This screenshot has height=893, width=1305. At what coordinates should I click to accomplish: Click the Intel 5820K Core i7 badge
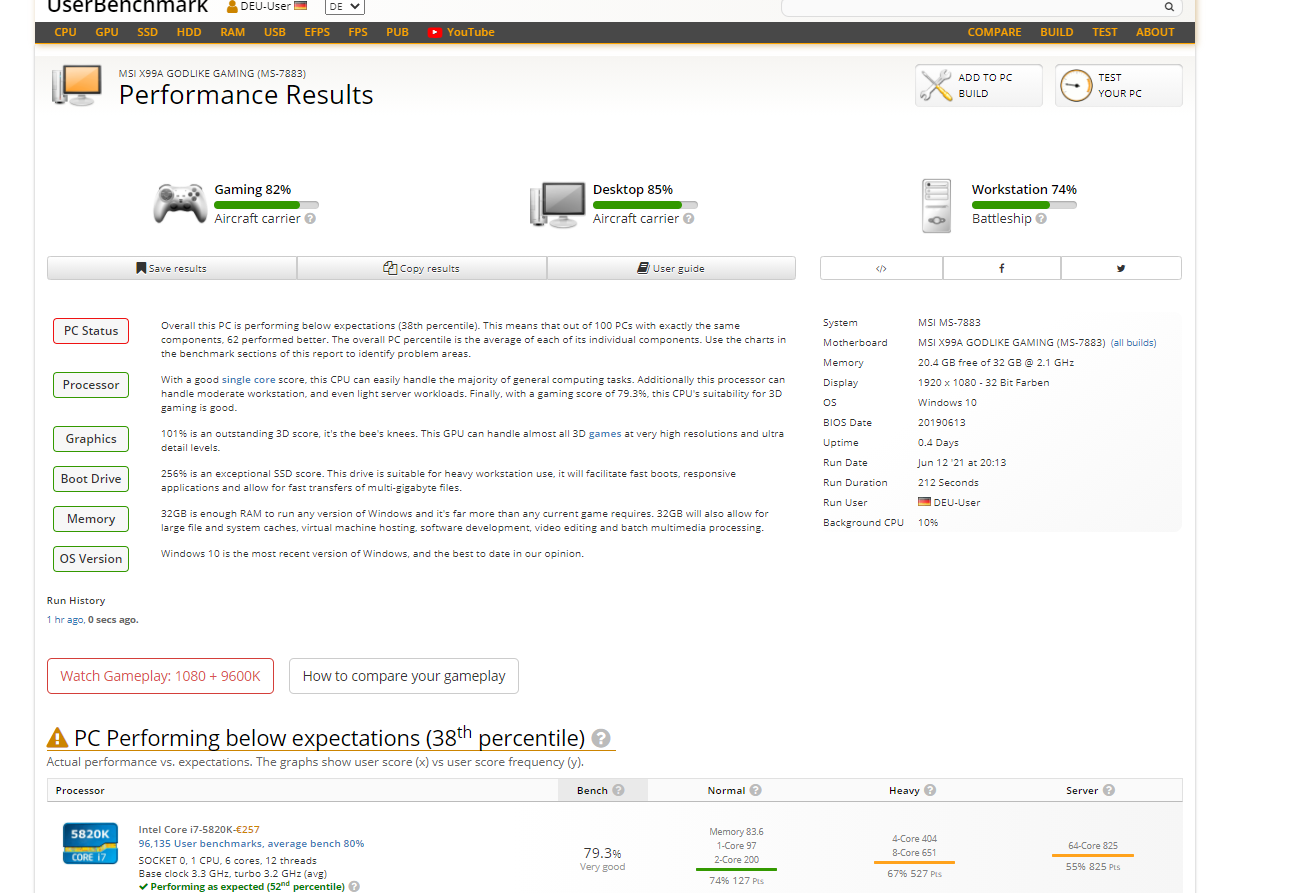91,843
